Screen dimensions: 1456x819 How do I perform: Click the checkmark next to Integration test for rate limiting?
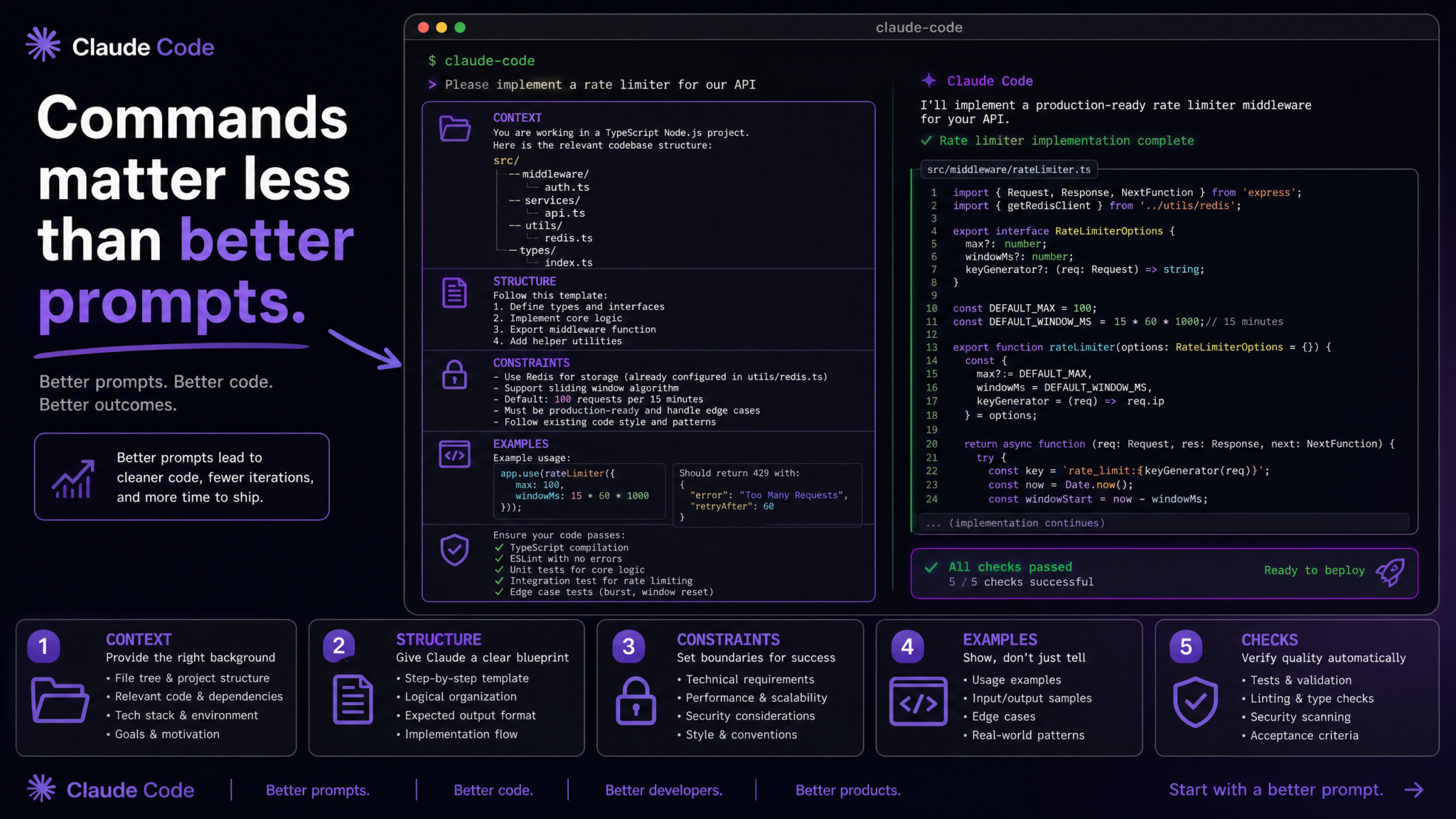pyautogui.click(x=499, y=581)
